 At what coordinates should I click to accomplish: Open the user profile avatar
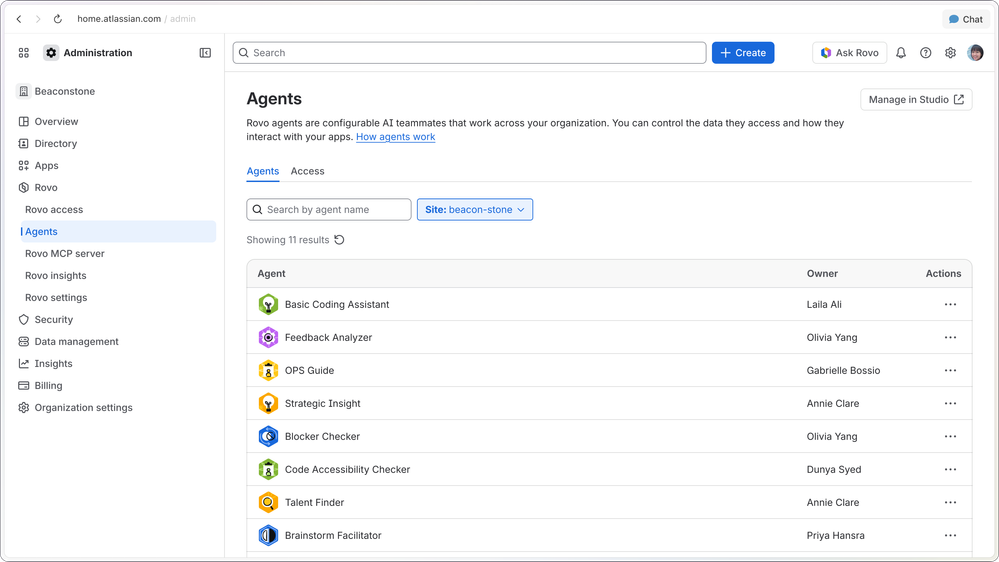975,53
